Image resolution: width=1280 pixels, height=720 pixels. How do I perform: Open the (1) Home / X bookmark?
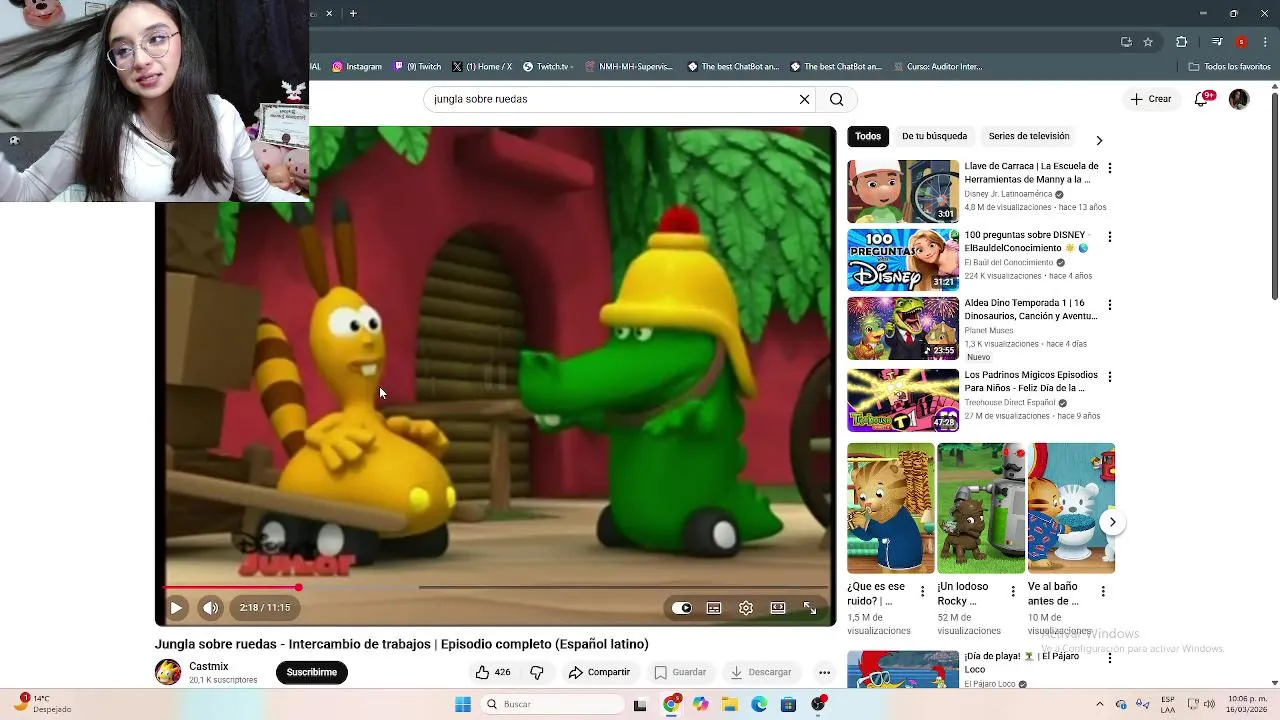tap(482, 67)
